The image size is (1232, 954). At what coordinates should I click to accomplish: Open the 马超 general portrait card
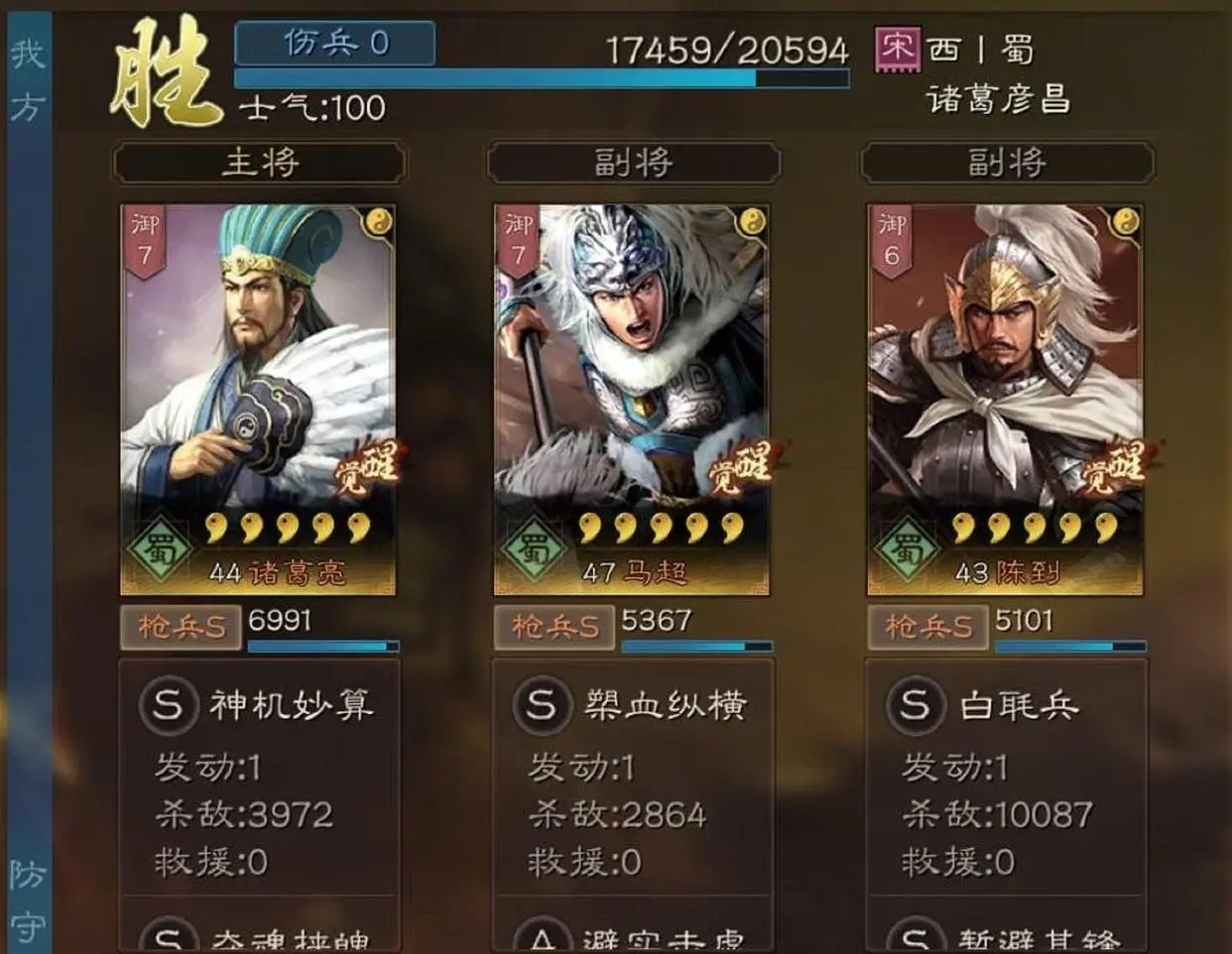point(632,400)
